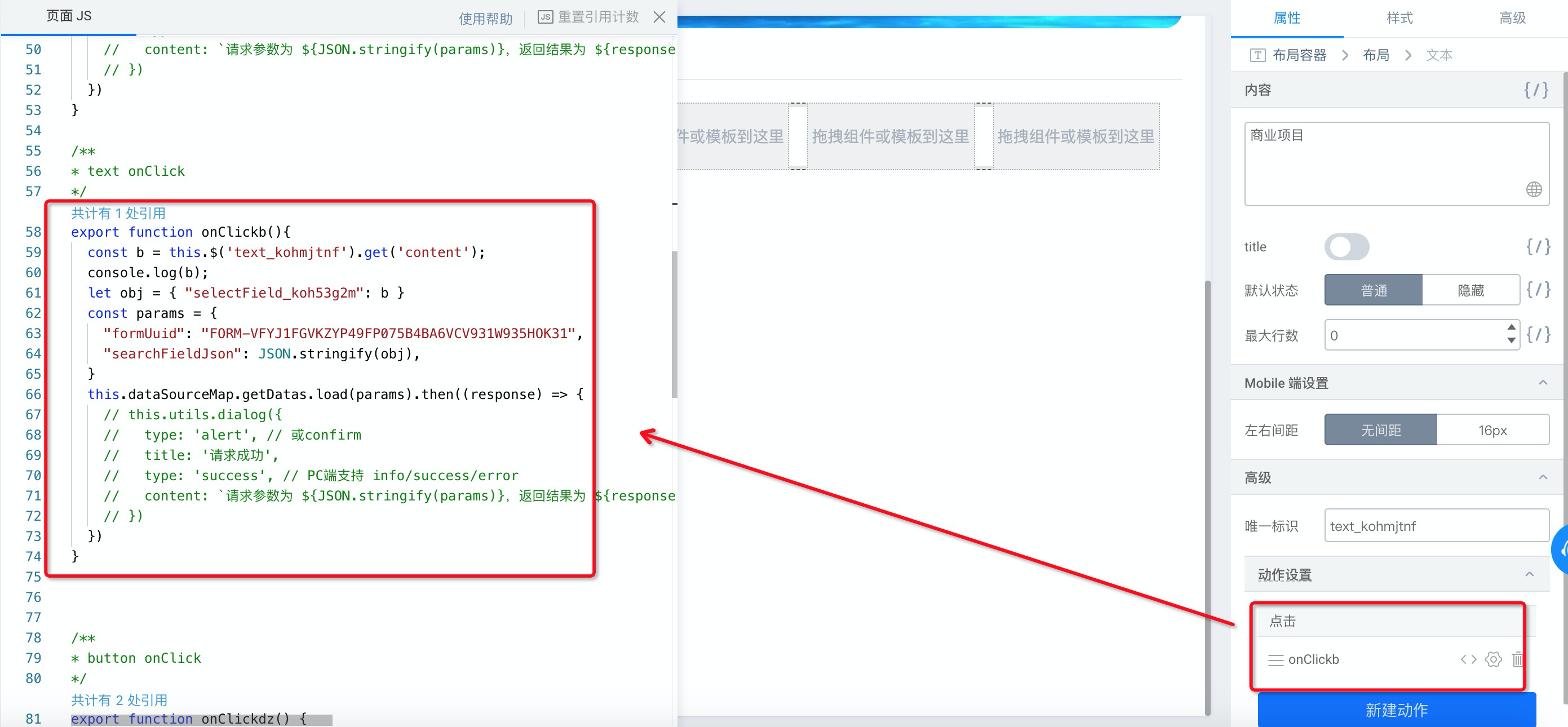Set 默认状态 to 隐藏

1470,290
